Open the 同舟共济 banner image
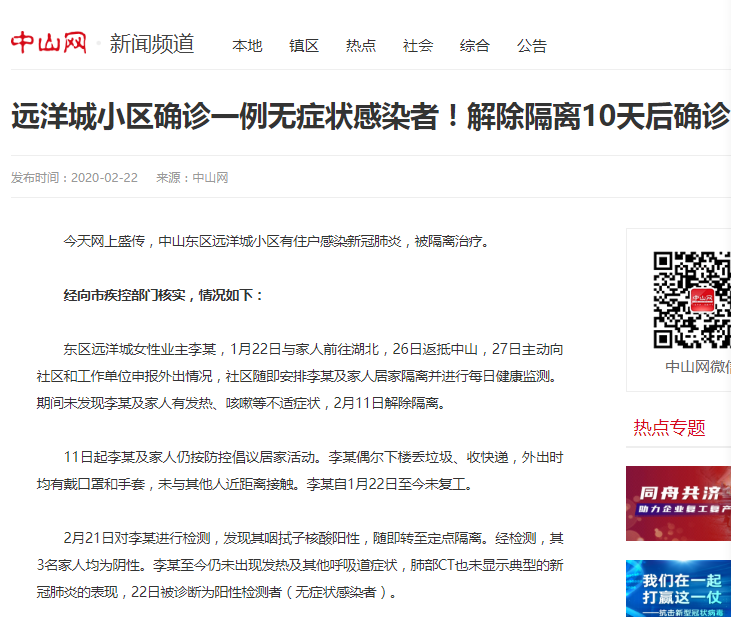731x617 pixels. click(x=678, y=503)
